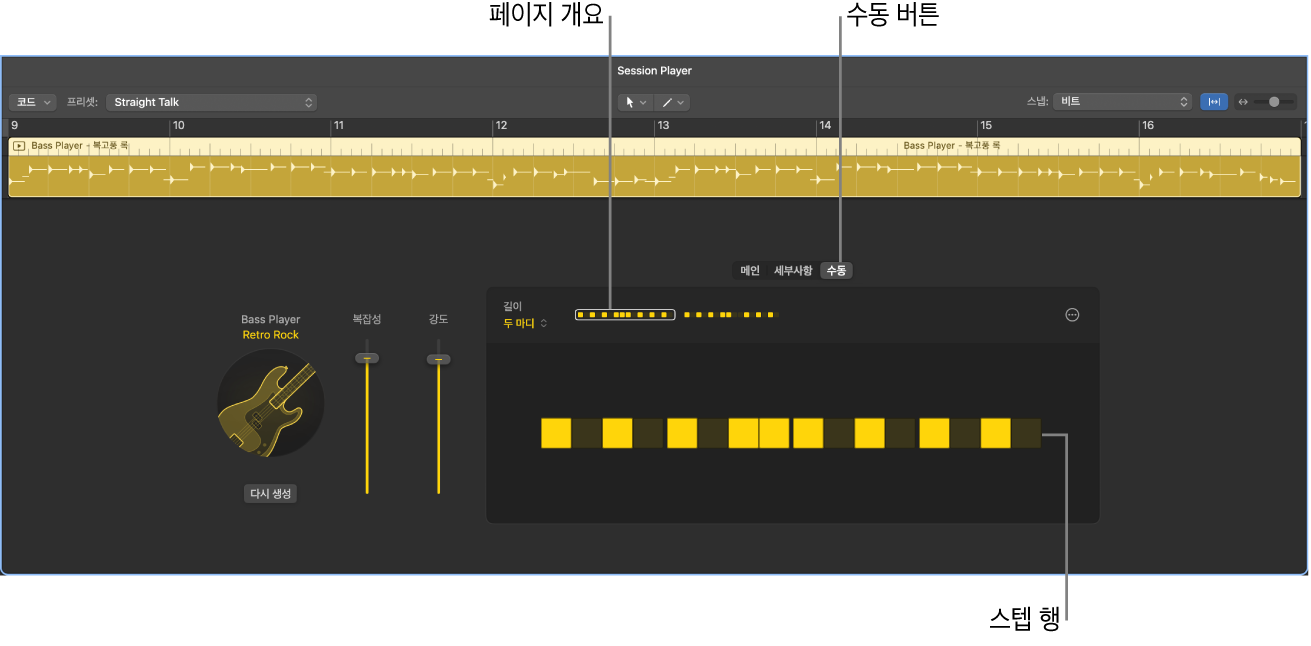Switch to the 세부사항 tab

tap(793, 270)
